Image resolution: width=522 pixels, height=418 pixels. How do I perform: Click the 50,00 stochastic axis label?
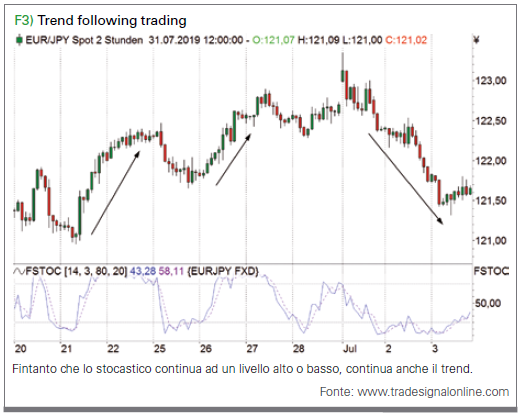point(488,303)
